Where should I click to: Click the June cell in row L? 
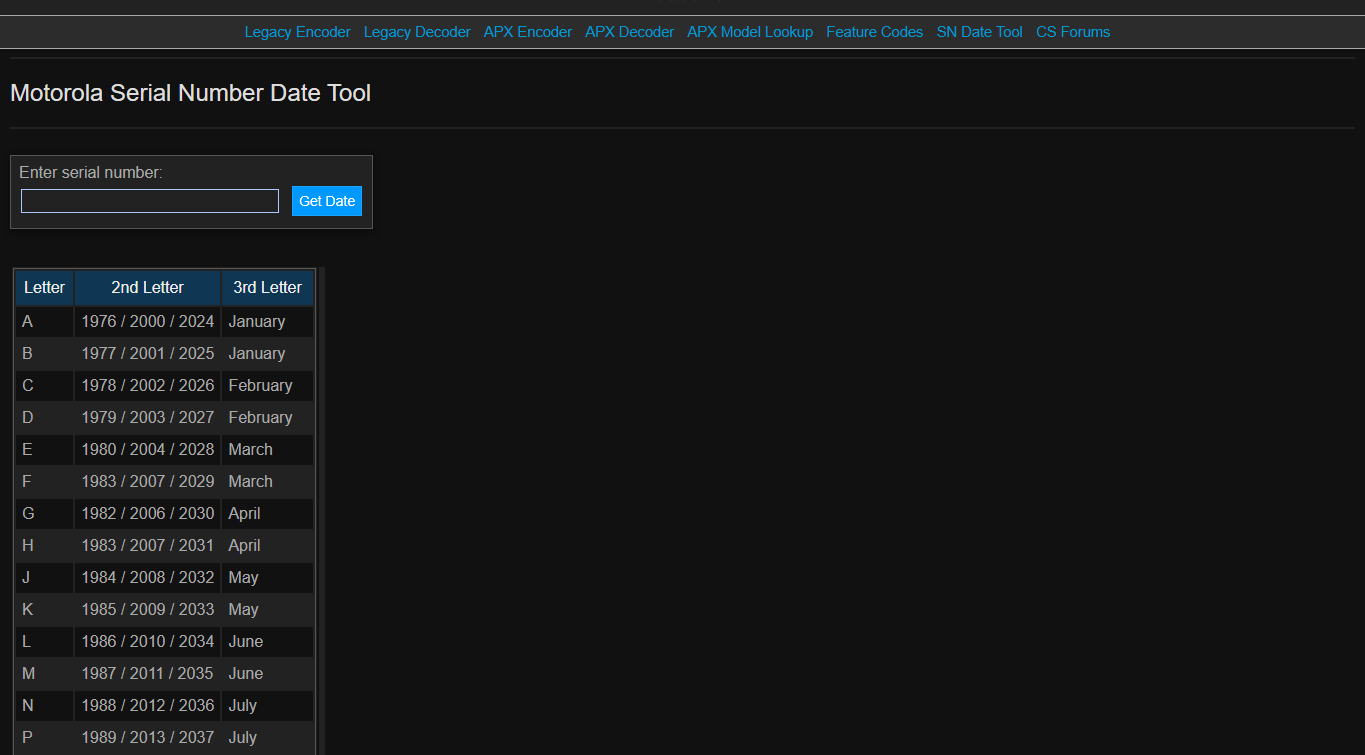click(268, 642)
